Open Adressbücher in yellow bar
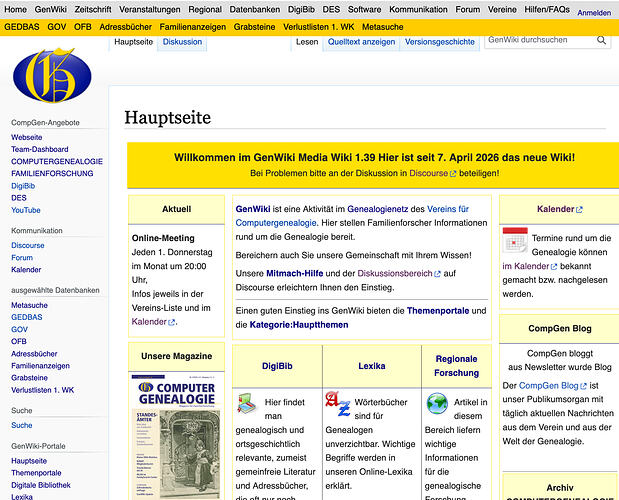The image size is (619, 500). [x=126, y=27]
